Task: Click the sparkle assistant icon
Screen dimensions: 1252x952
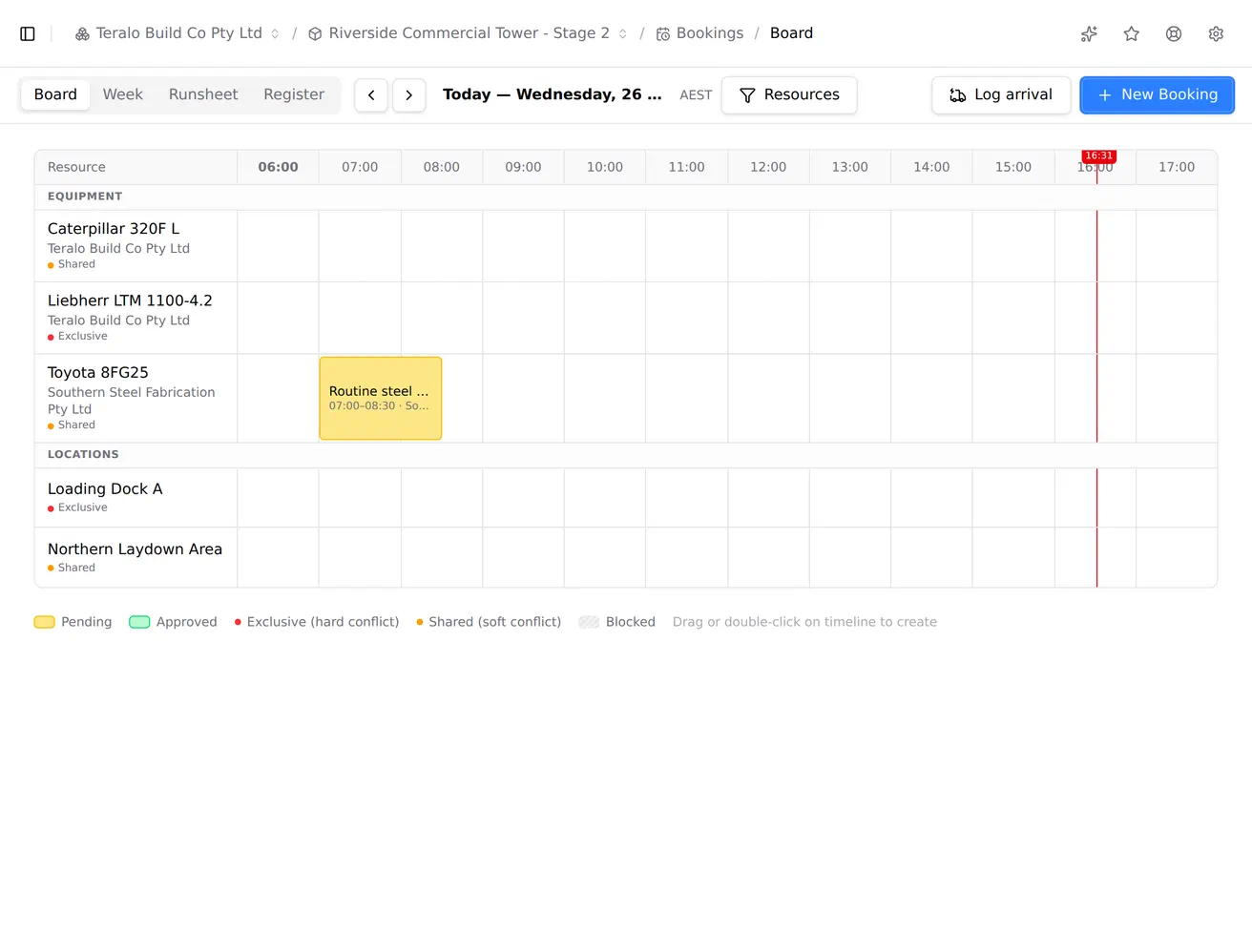Action: (x=1089, y=33)
